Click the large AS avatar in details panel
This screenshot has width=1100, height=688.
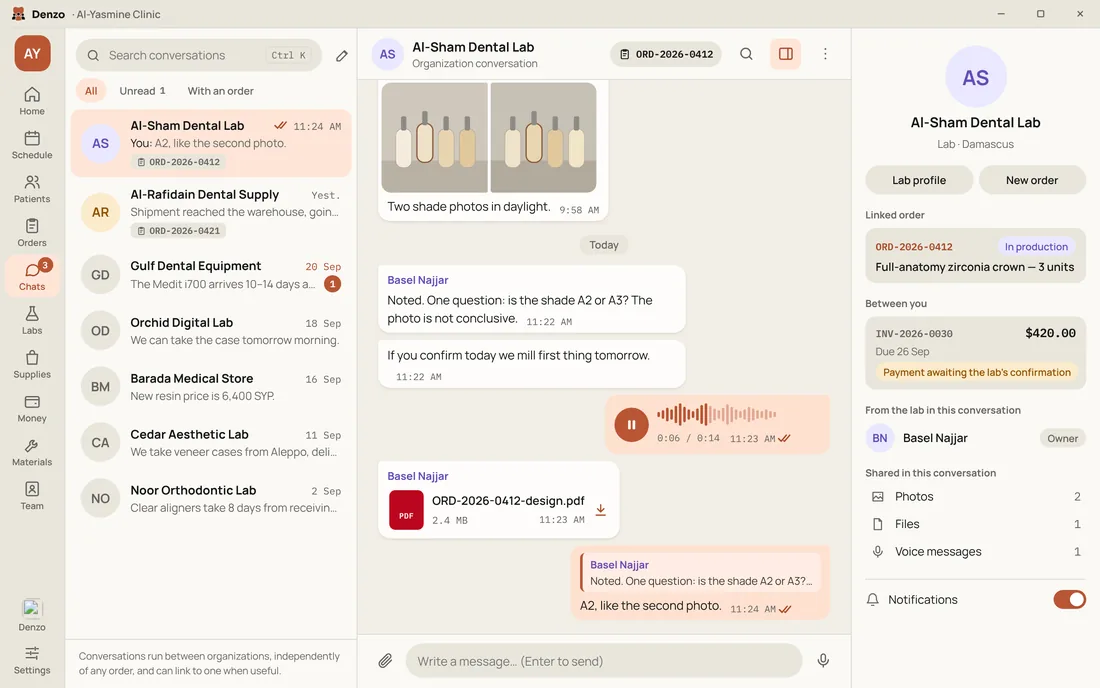(x=976, y=77)
